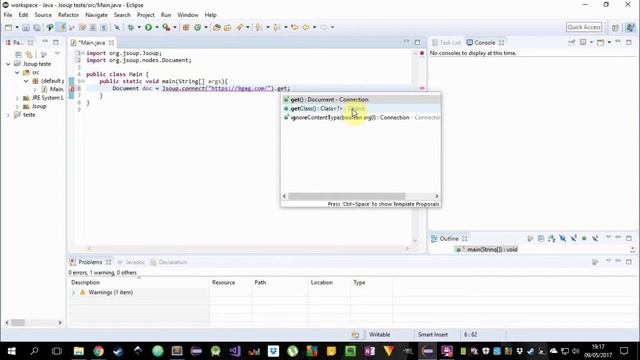Click the Package Explorer horizontal scrollbar
This screenshot has width=640, height=360.
point(18,322)
